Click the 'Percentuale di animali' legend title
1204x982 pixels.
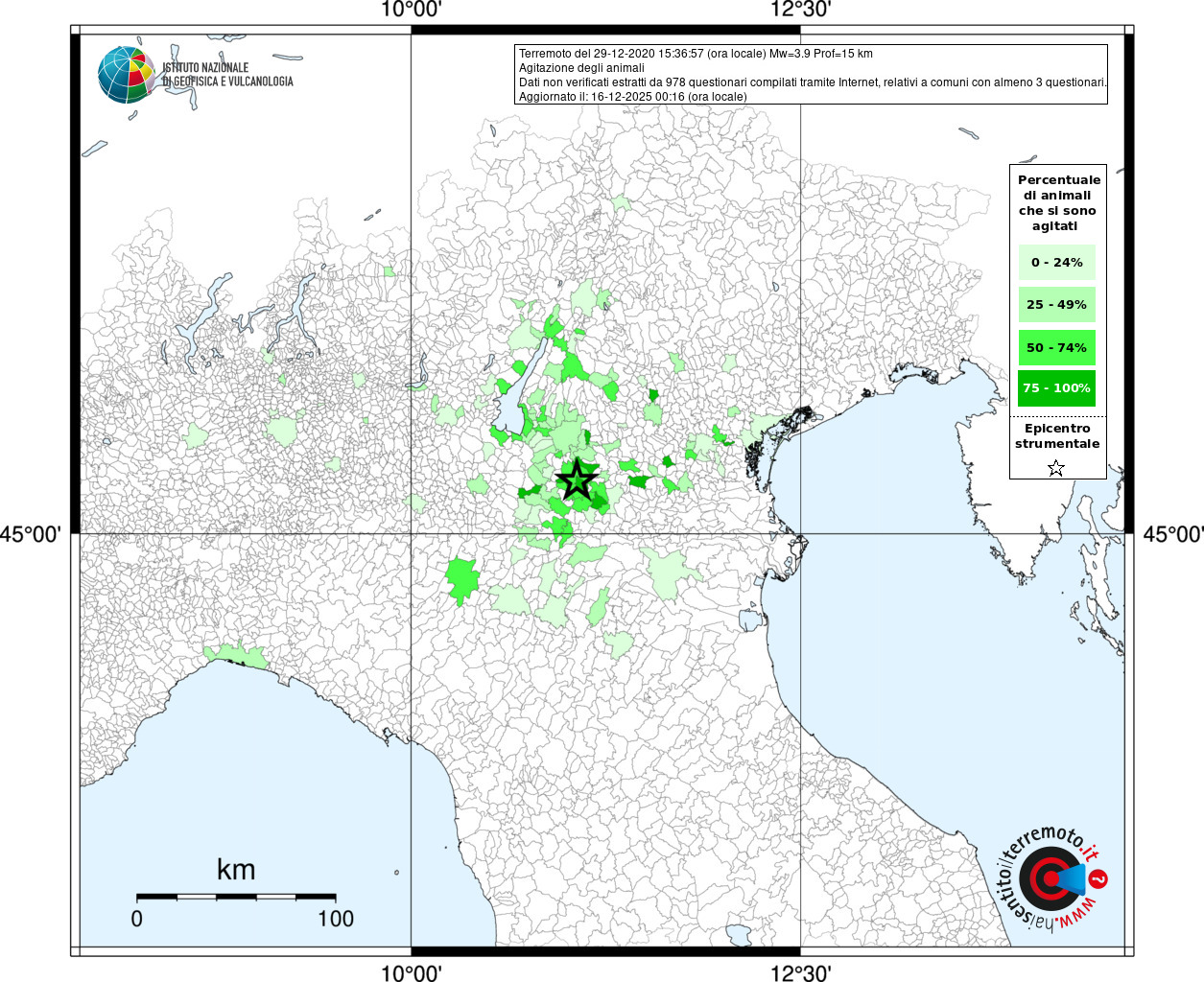(x=1058, y=202)
